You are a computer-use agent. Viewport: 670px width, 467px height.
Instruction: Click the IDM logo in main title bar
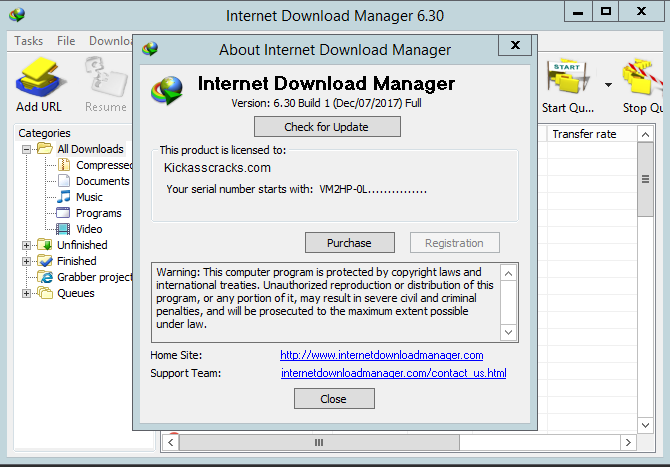(17, 15)
